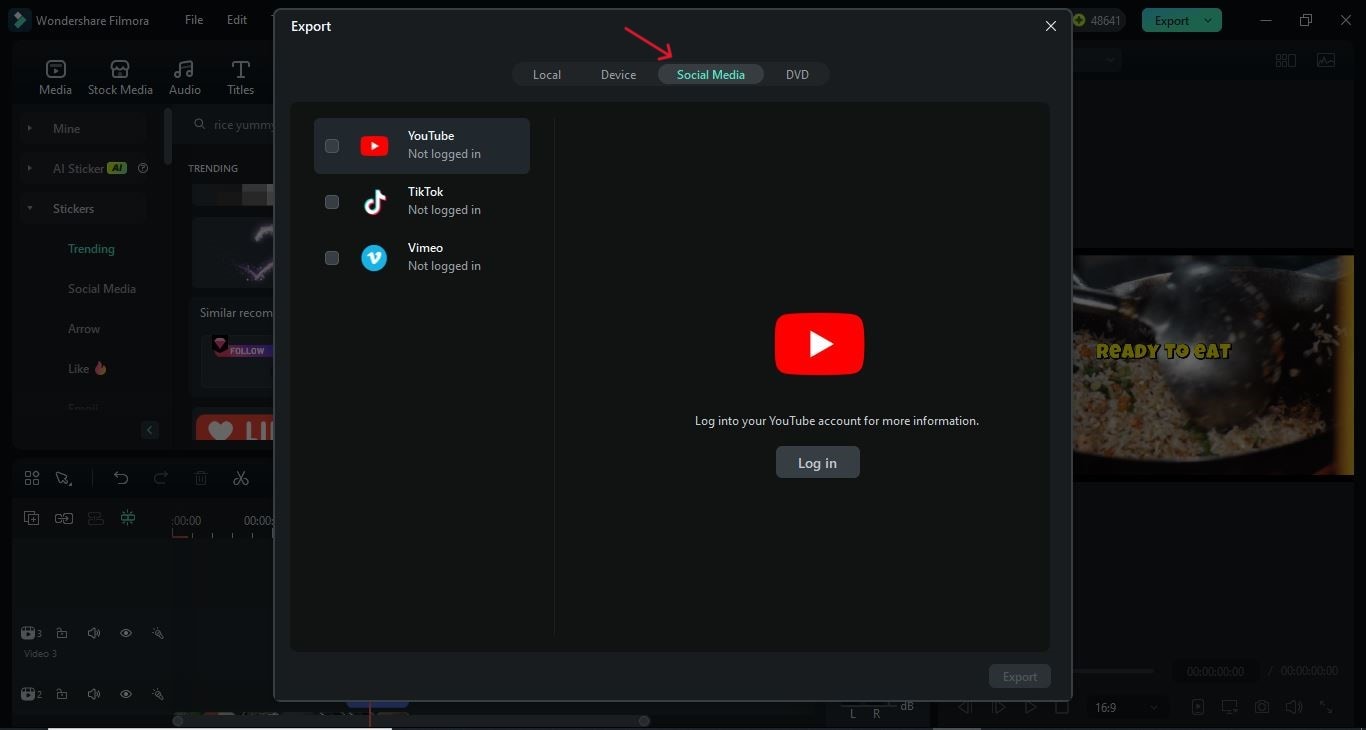Image resolution: width=1366 pixels, height=730 pixels.
Task: Close the Export dialog
Action: (x=1050, y=26)
